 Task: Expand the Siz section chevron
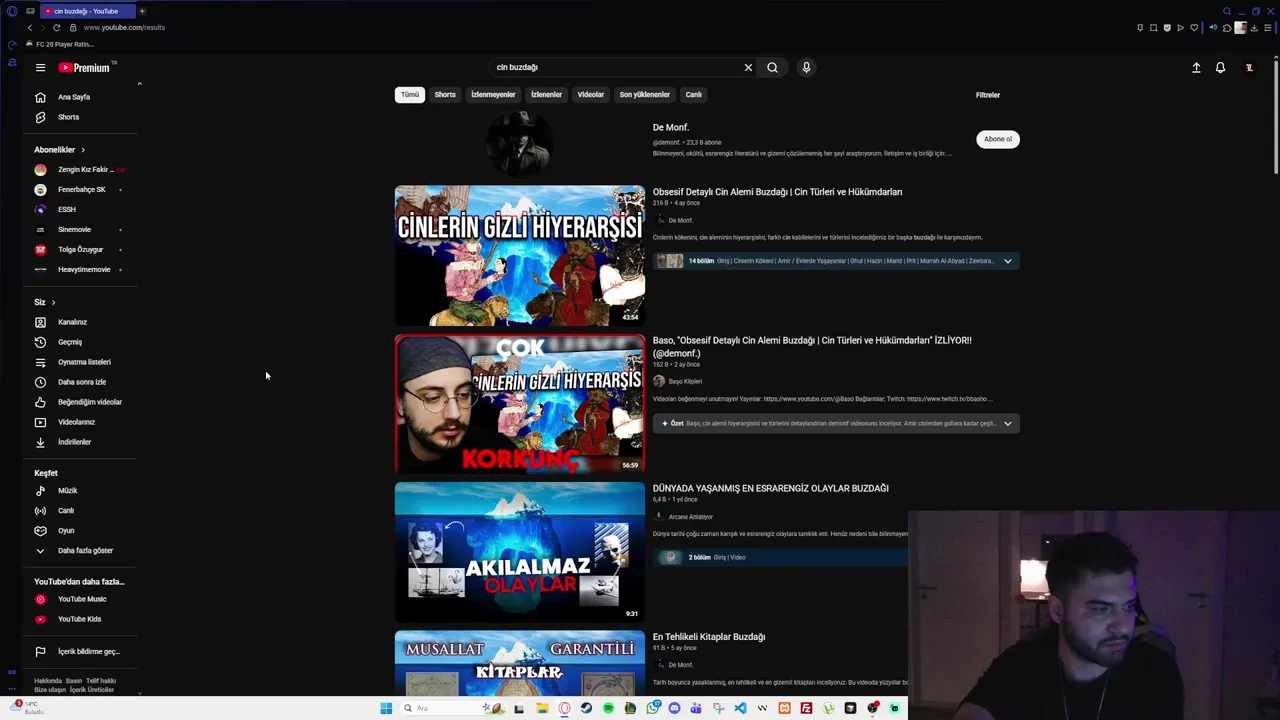click(x=53, y=302)
